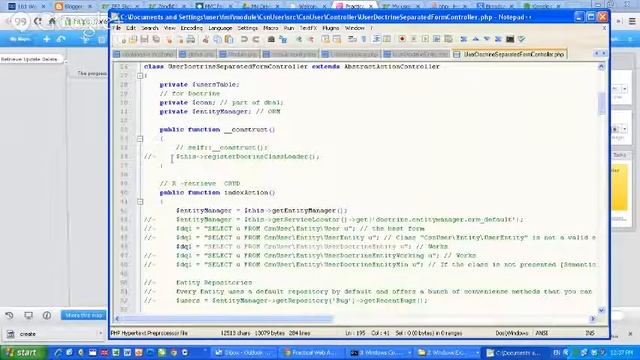Viewport: 640px width, 360px height.
Task: Click the user-defined language toolbar icon
Action: (x=388, y=39)
